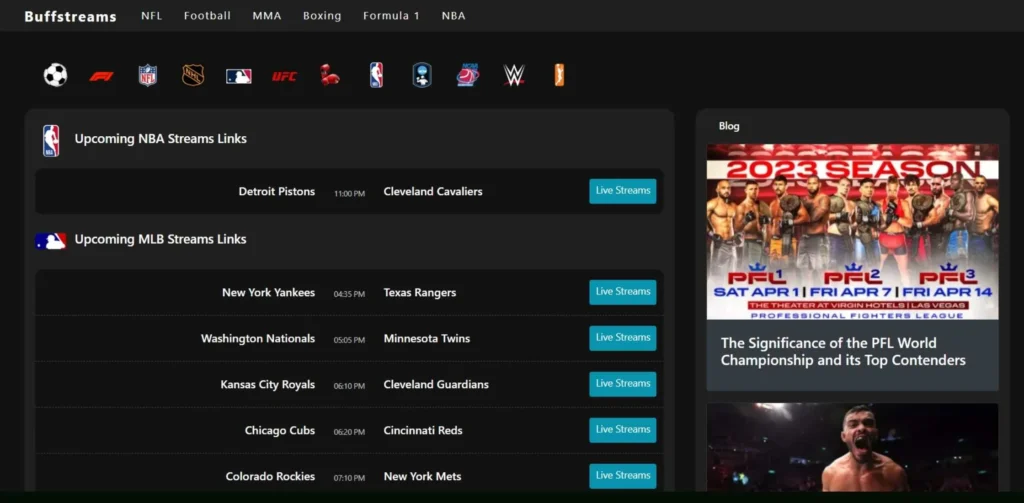Screen dimensions: 1024x503
Task: Click the 07:10 PM game time
Action: coord(349,478)
